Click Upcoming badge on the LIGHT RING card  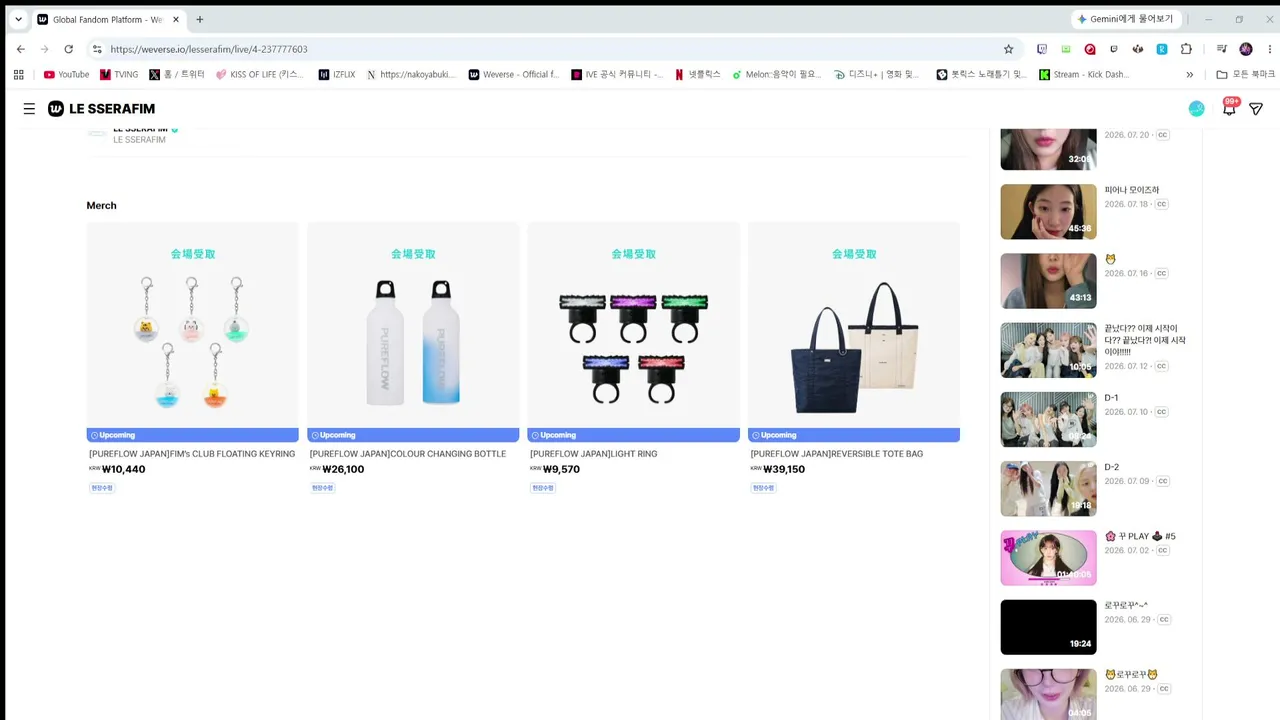pyautogui.click(x=633, y=435)
